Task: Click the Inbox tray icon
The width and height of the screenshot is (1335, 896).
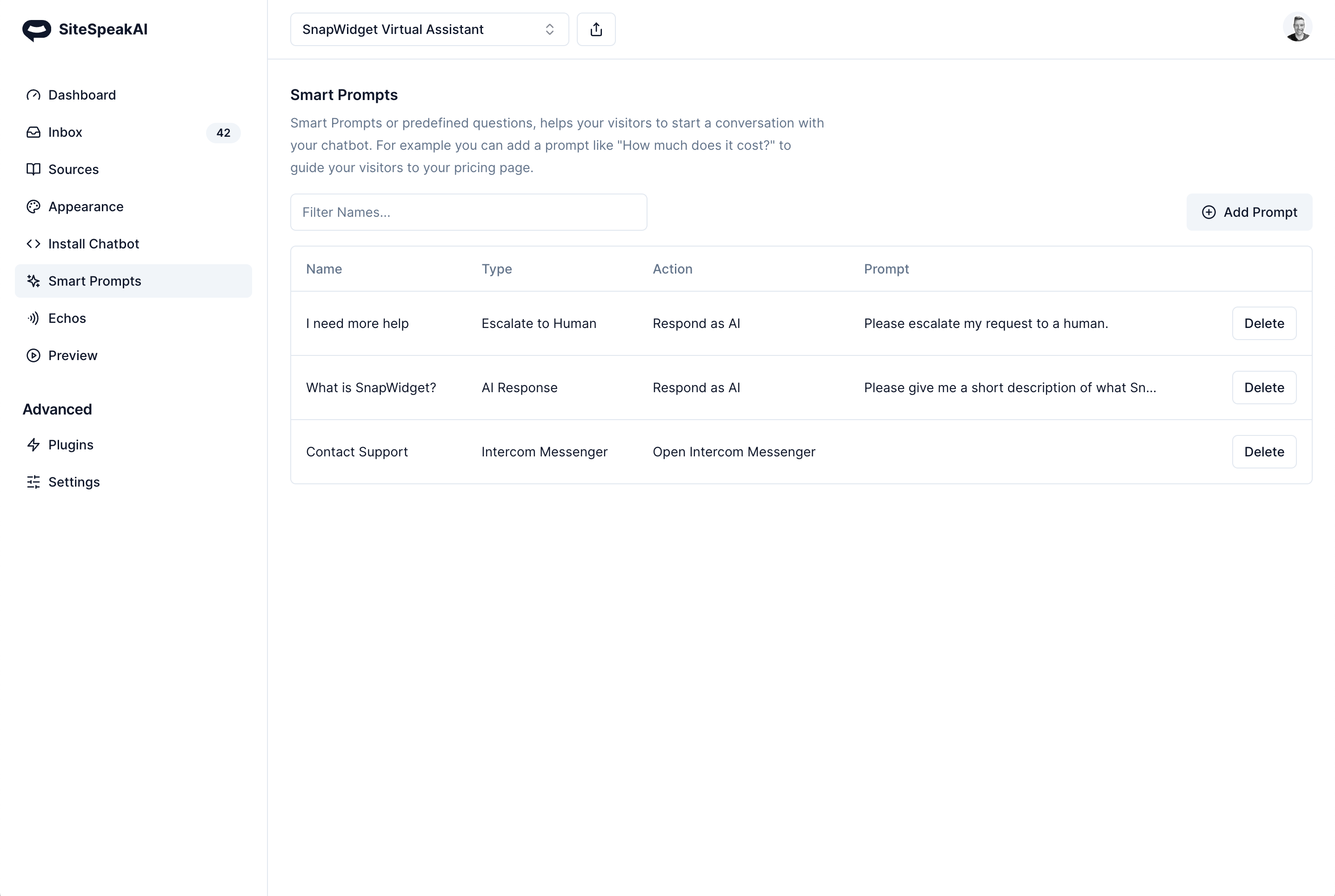Action: tap(33, 132)
